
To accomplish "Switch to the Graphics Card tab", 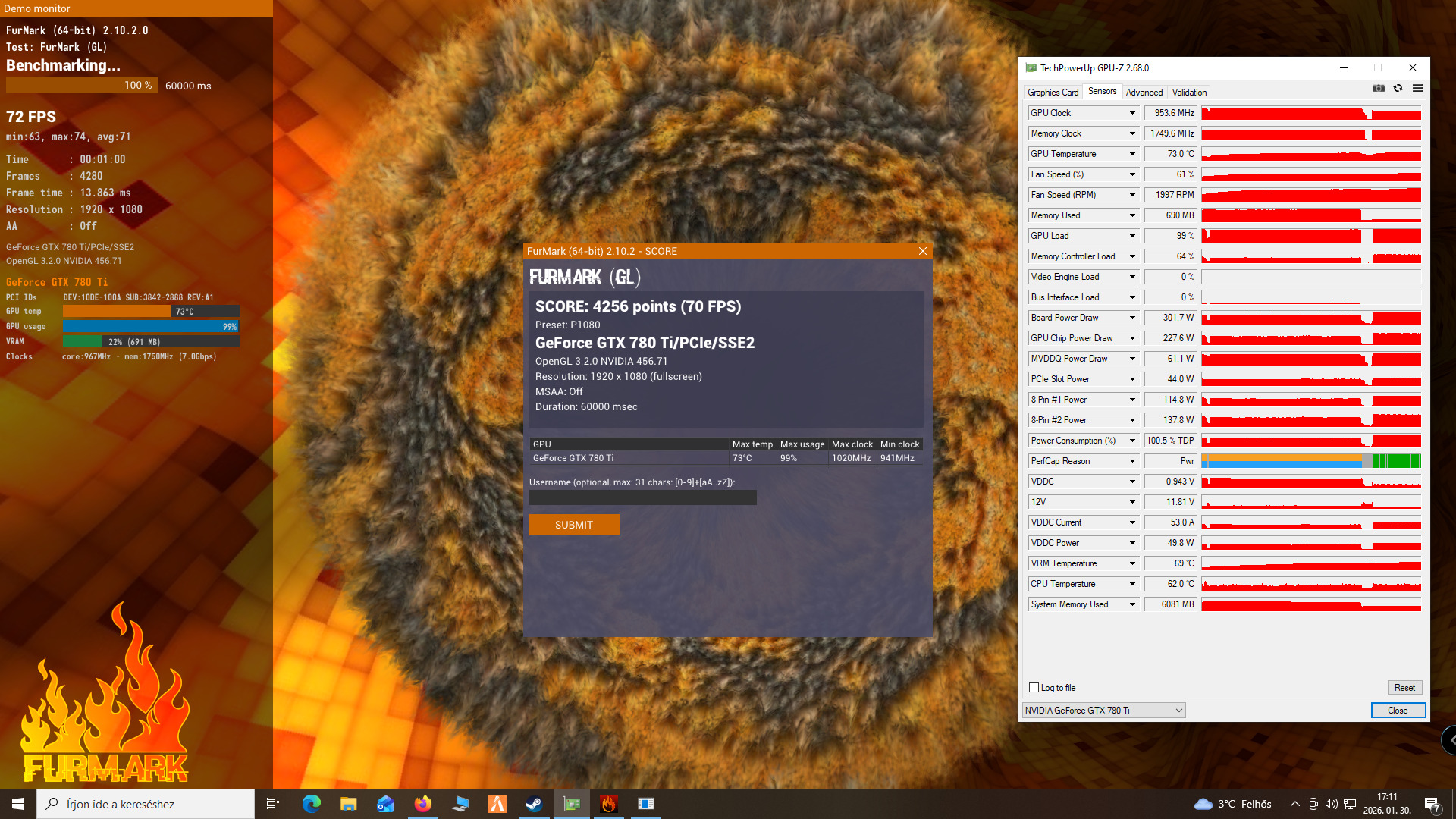I will click(1053, 93).
